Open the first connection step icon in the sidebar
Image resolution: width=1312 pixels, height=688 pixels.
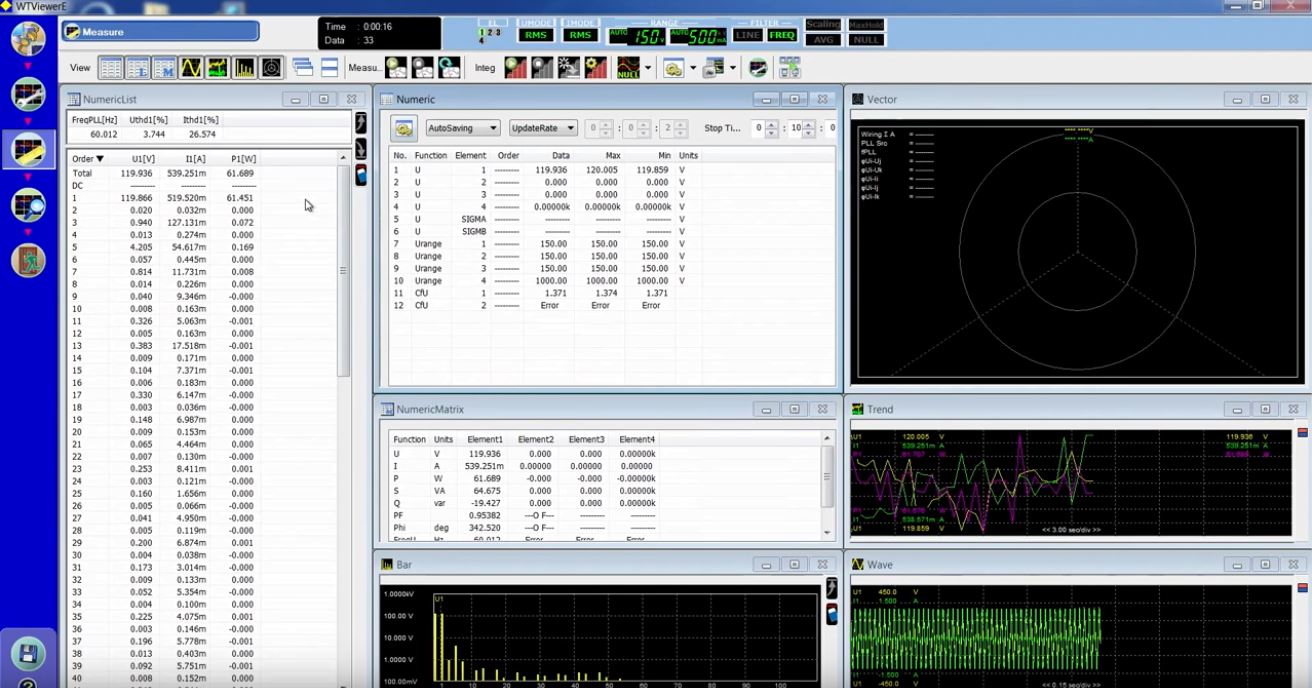coord(28,38)
